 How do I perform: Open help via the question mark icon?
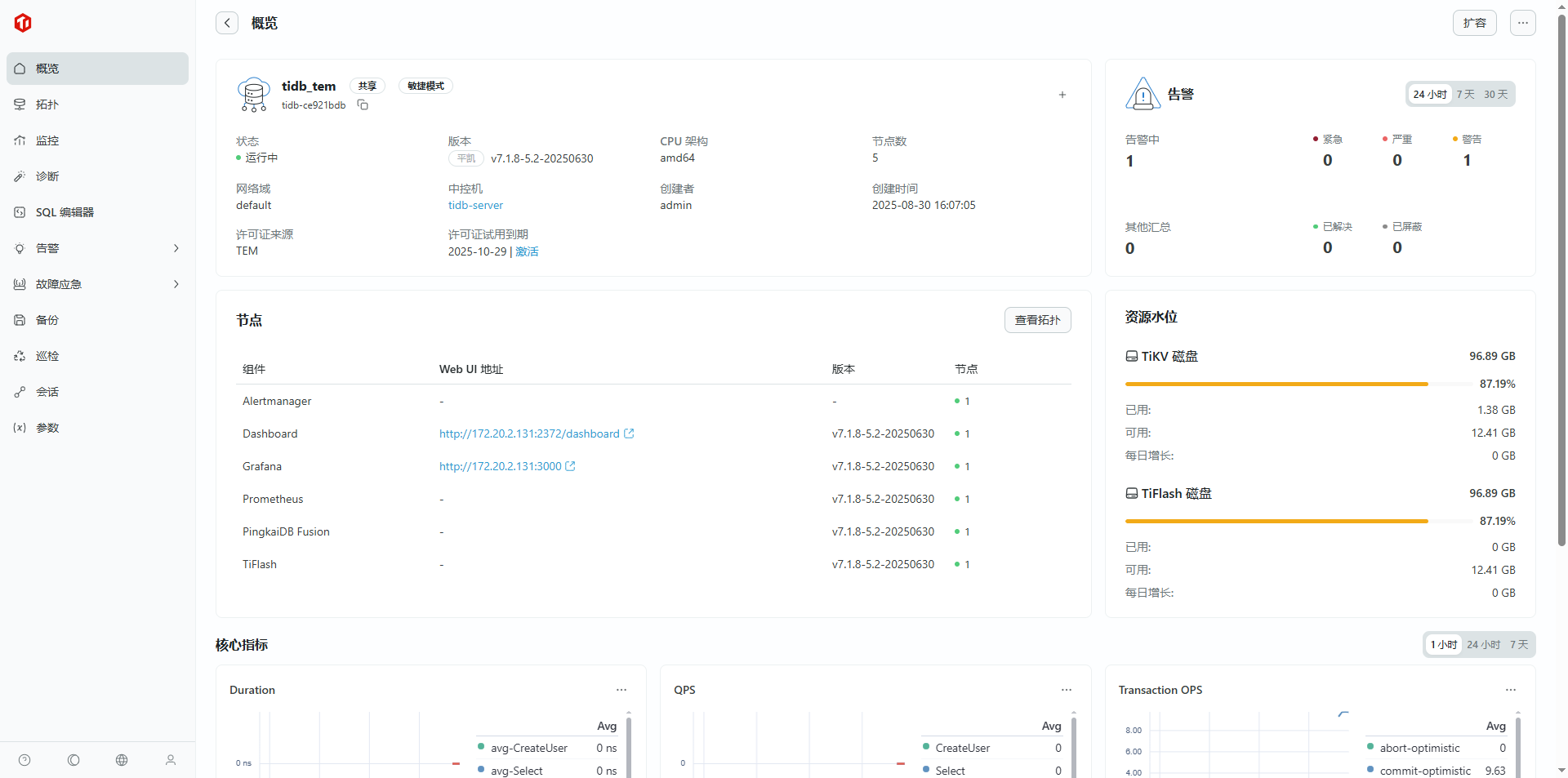point(24,760)
